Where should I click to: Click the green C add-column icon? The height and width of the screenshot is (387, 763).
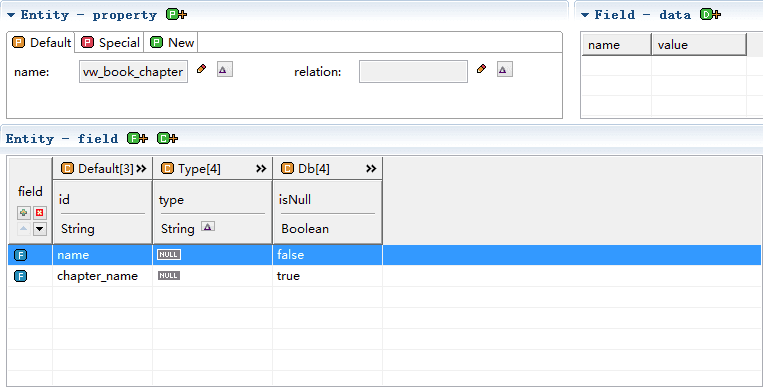click(x=167, y=139)
